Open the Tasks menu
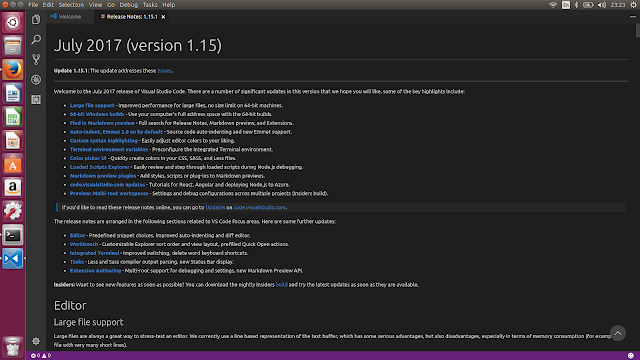 (150, 5)
